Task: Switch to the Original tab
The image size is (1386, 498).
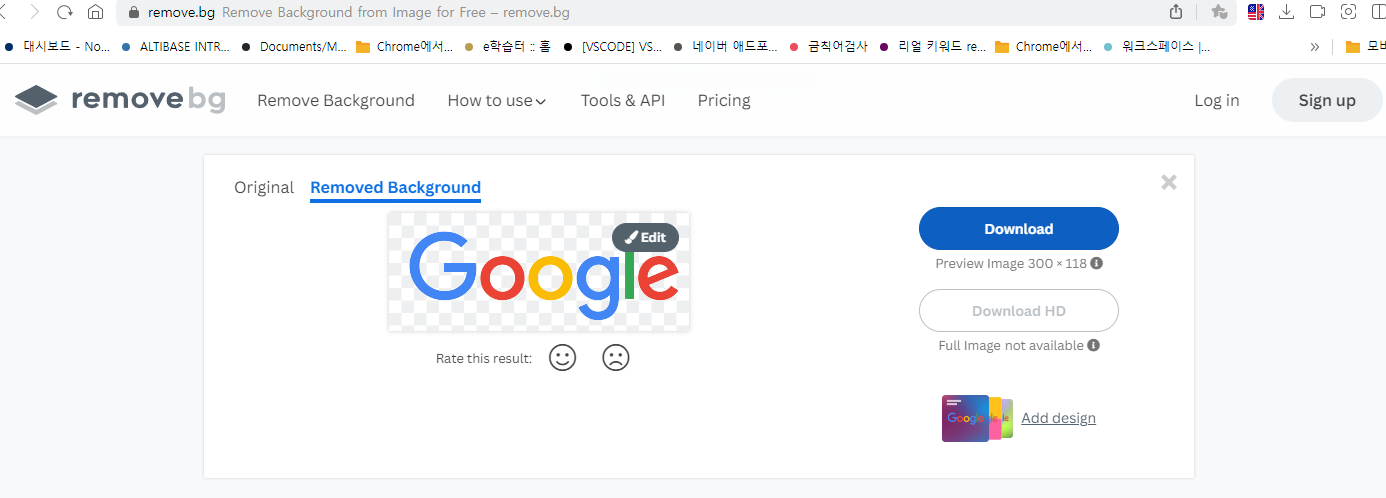Action: (x=264, y=187)
